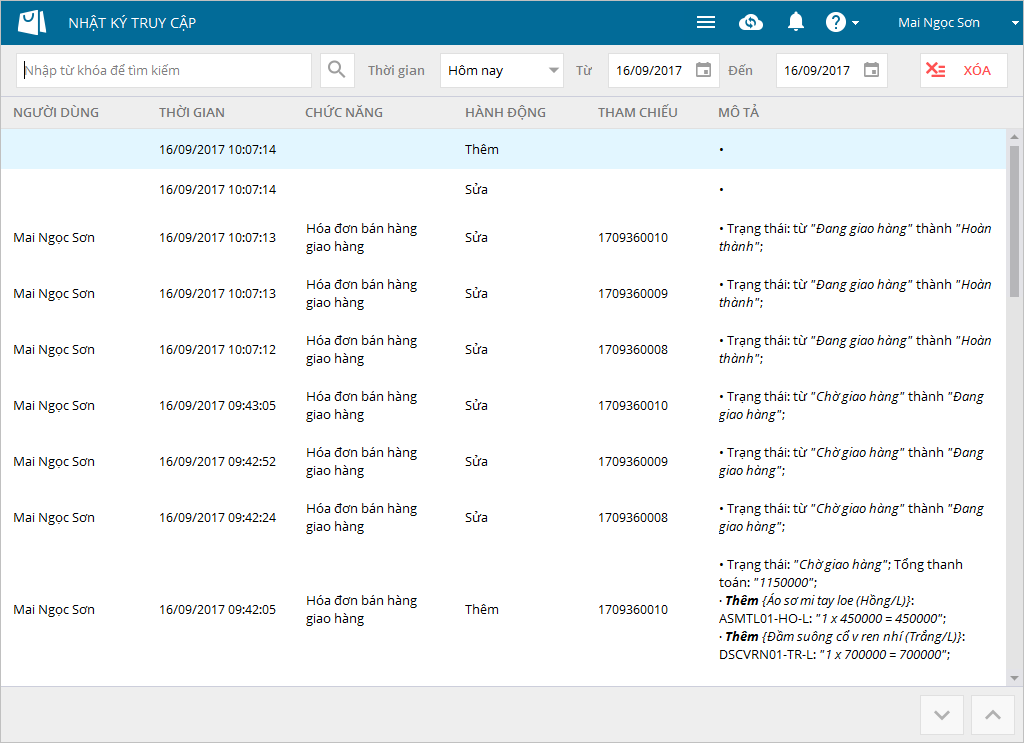This screenshot has height=743, width=1024.
Task: Sort by NGƯỜI DÙNG column header
Action: point(56,112)
